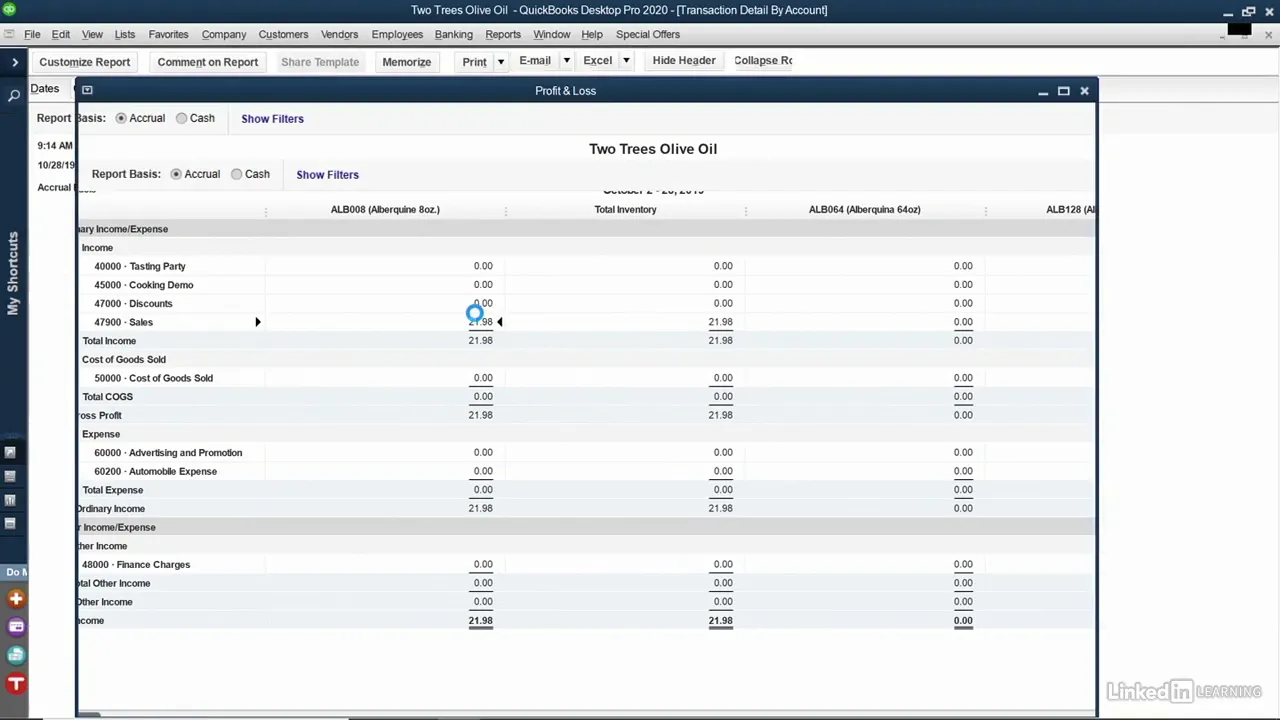Click 60200 · Automobile Expense row label
This screenshot has width=1280, height=720.
[155, 472]
